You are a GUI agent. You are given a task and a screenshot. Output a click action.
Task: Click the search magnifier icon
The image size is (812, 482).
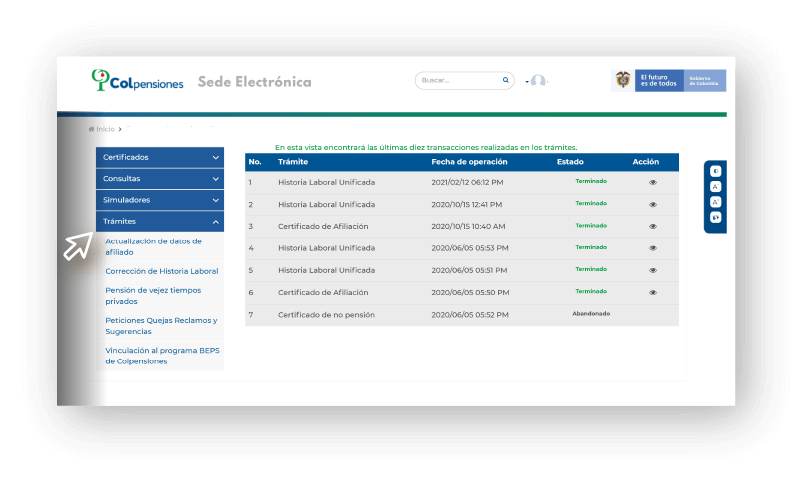tap(505, 80)
